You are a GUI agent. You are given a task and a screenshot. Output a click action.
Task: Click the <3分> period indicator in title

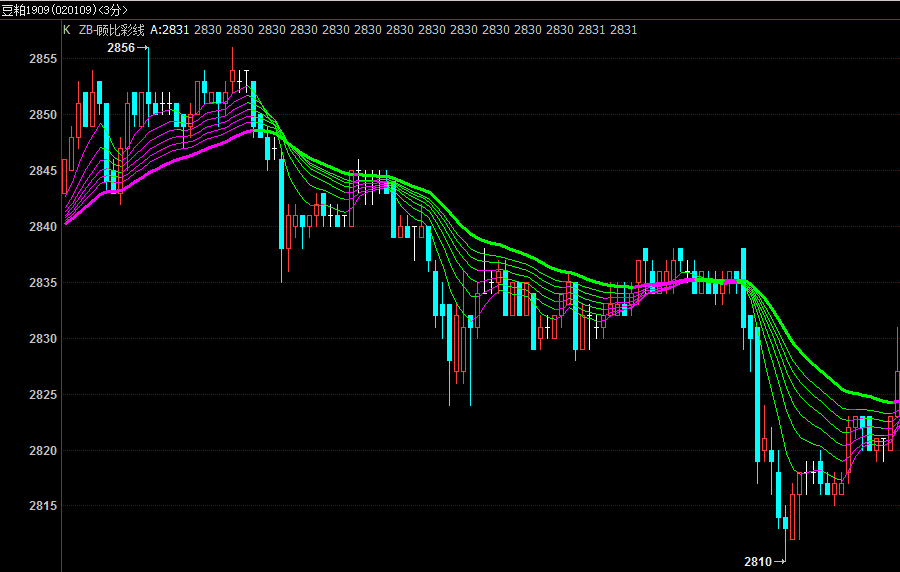point(113,10)
